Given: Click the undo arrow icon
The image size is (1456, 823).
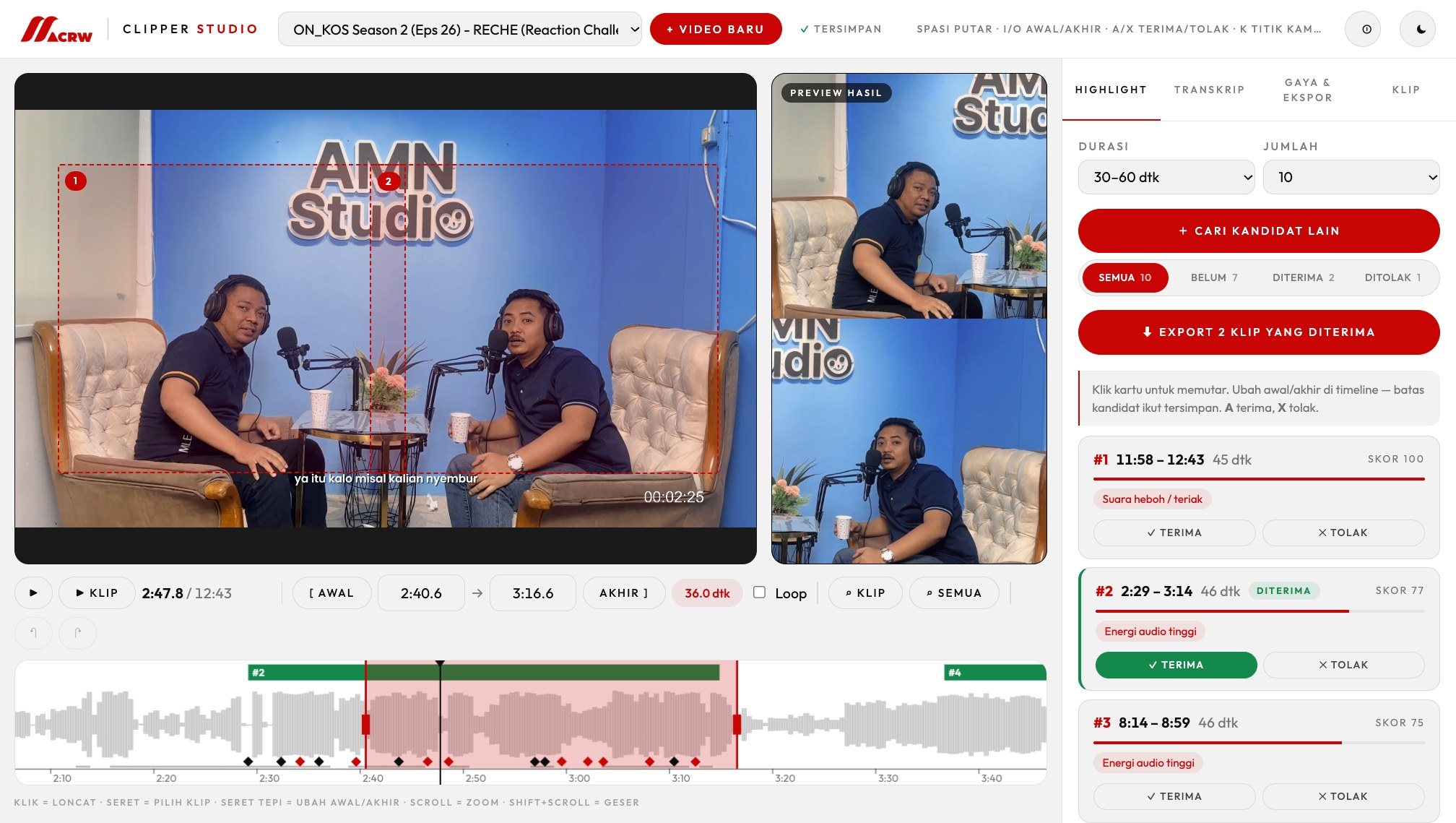Looking at the screenshot, I should (33, 633).
